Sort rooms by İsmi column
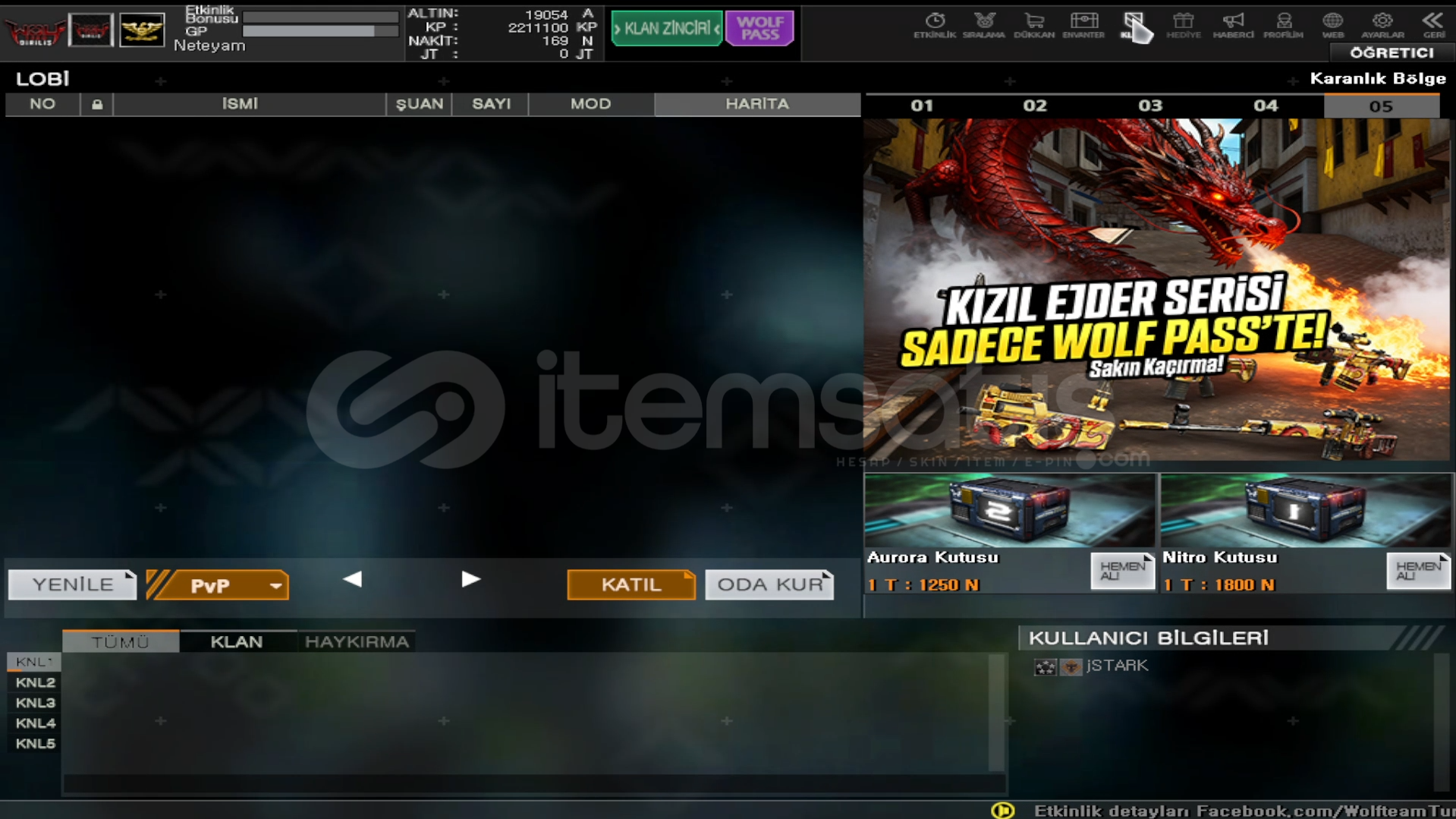Image resolution: width=1456 pixels, height=819 pixels. point(249,105)
